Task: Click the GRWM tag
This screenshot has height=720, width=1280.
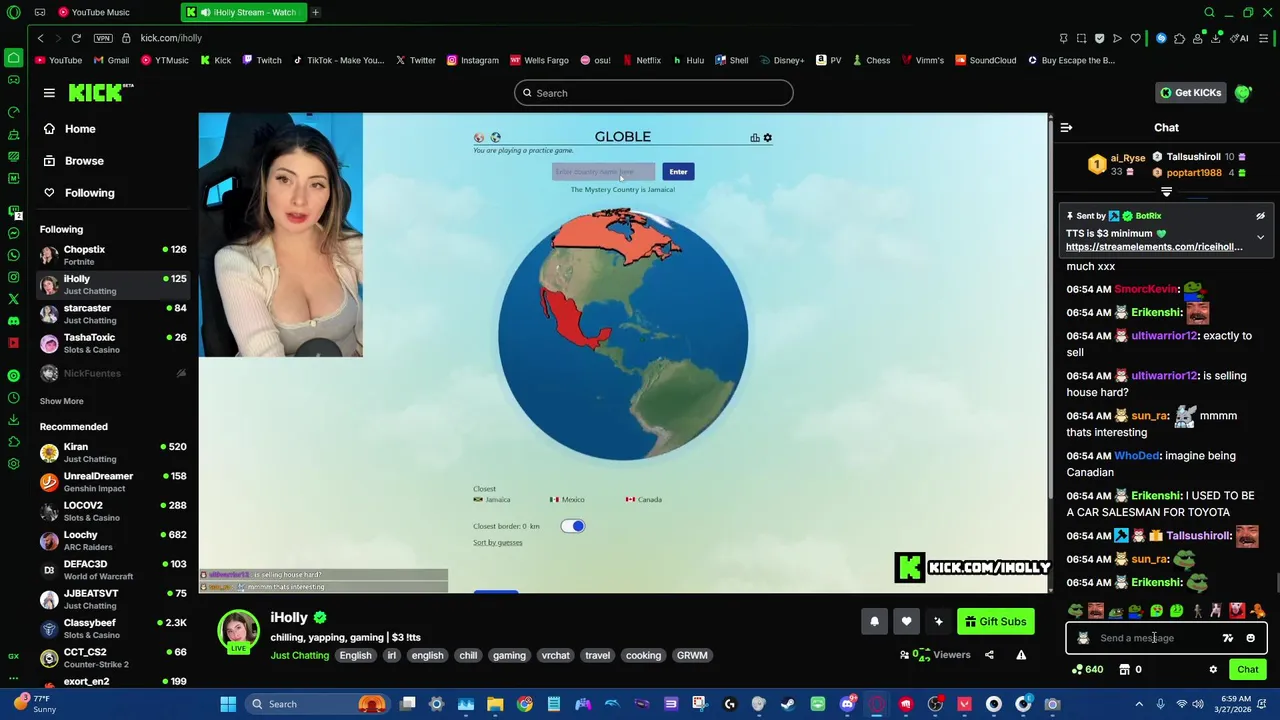Action: click(x=692, y=656)
